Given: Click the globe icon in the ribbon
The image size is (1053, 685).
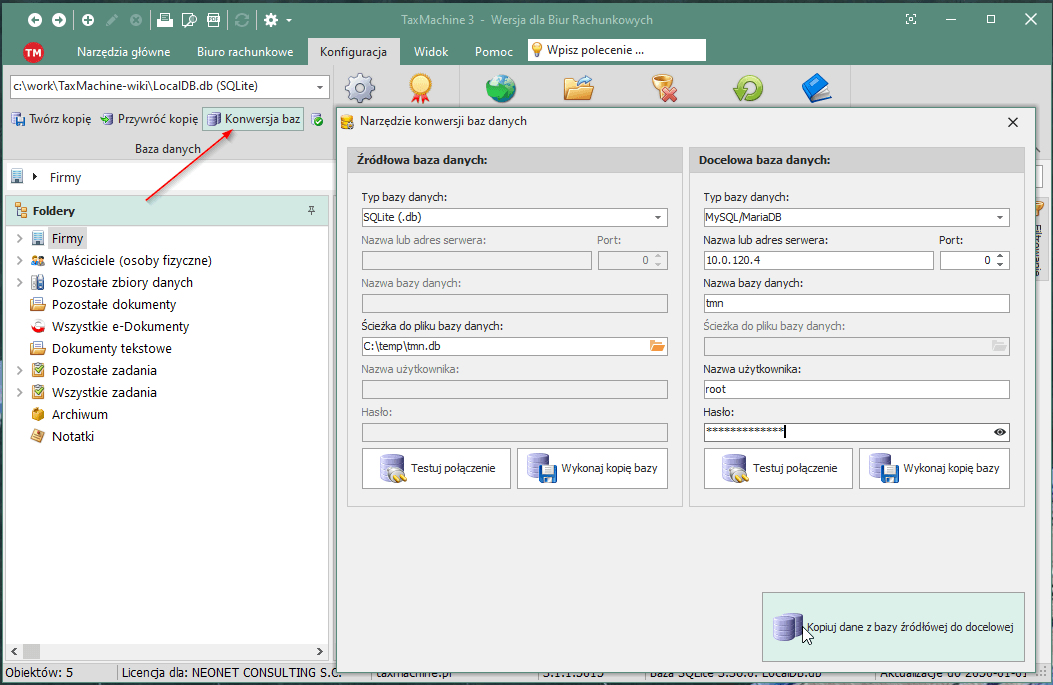Looking at the screenshot, I should pyautogui.click(x=500, y=89).
